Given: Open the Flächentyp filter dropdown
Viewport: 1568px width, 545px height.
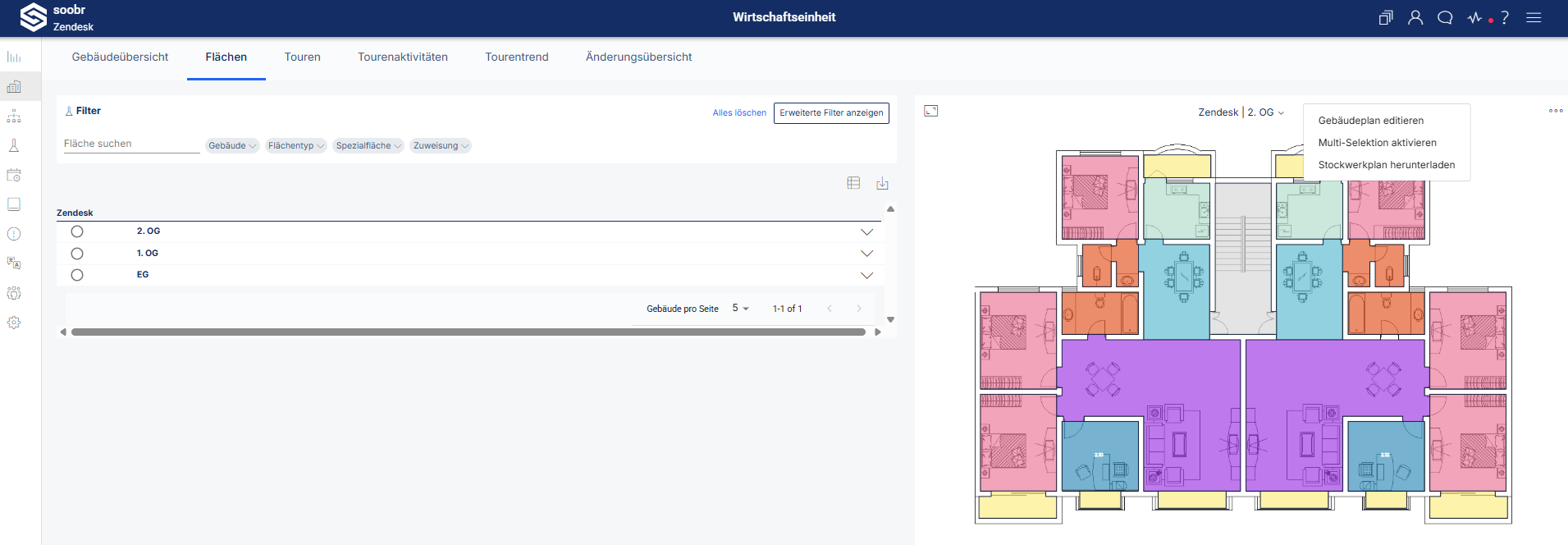Looking at the screenshot, I should tap(296, 145).
